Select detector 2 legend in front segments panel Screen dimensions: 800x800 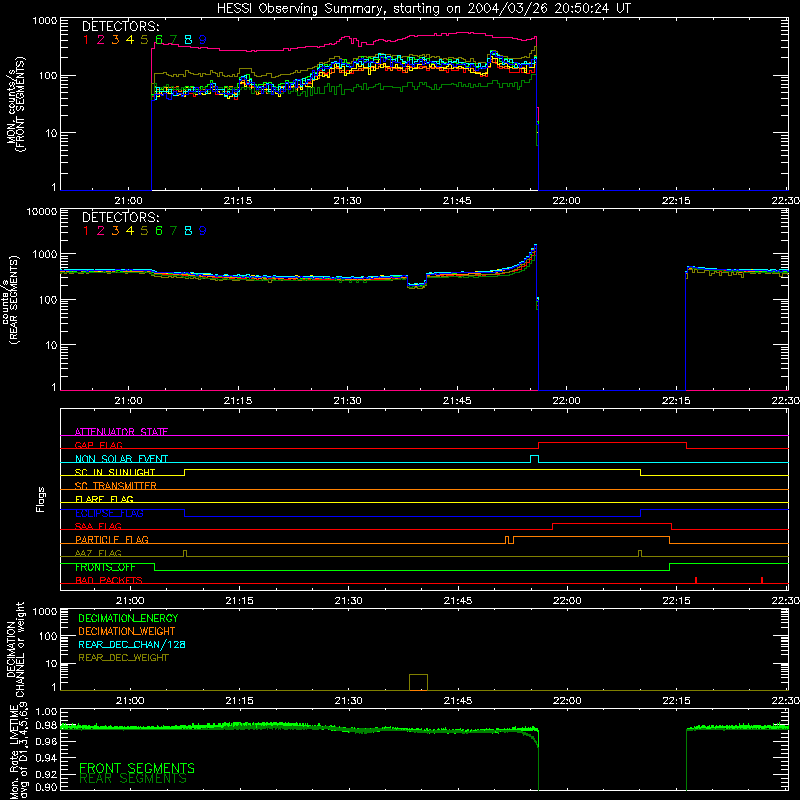pyautogui.click(x=101, y=40)
